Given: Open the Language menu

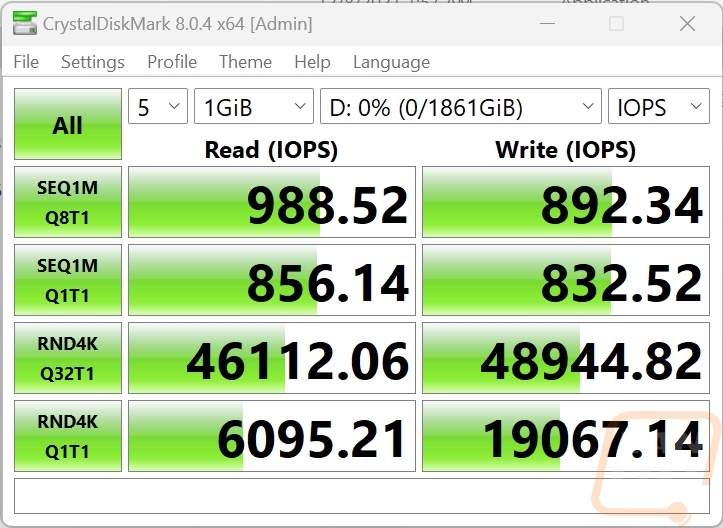Looking at the screenshot, I should tap(391, 62).
